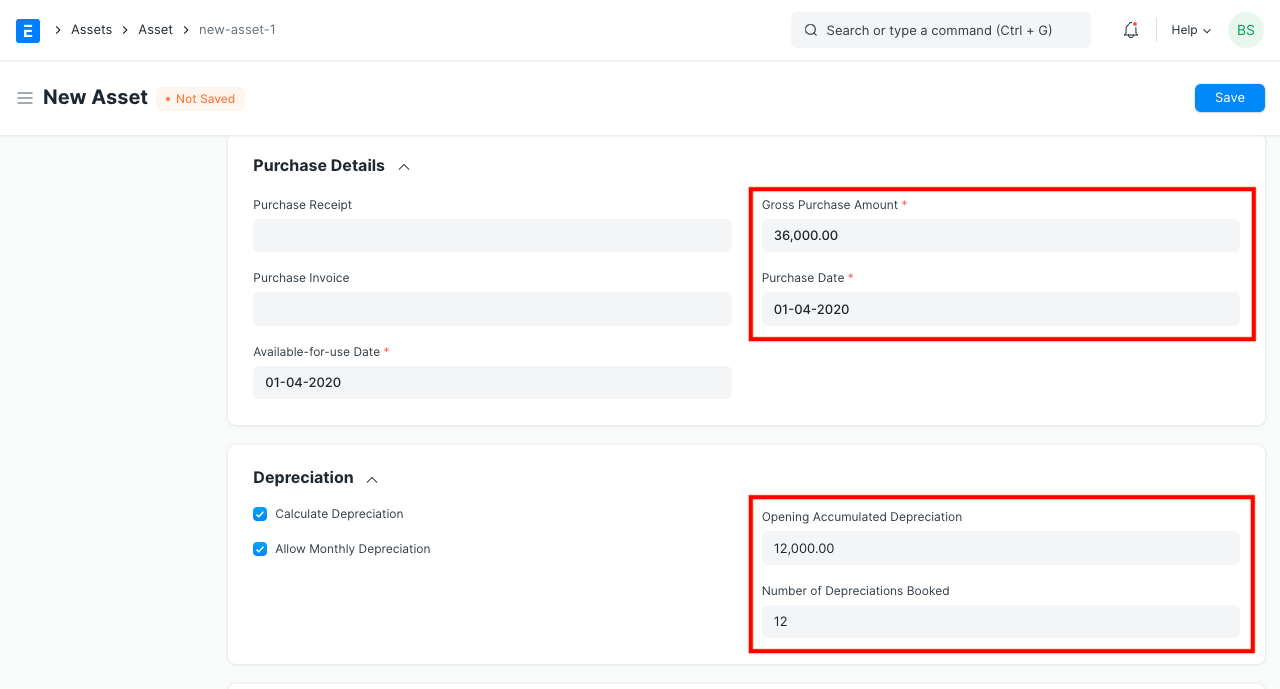Edit Number of Depreciations Booked field
The image size is (1280, 689).
pyautogui.click(x=1000, y=621)
